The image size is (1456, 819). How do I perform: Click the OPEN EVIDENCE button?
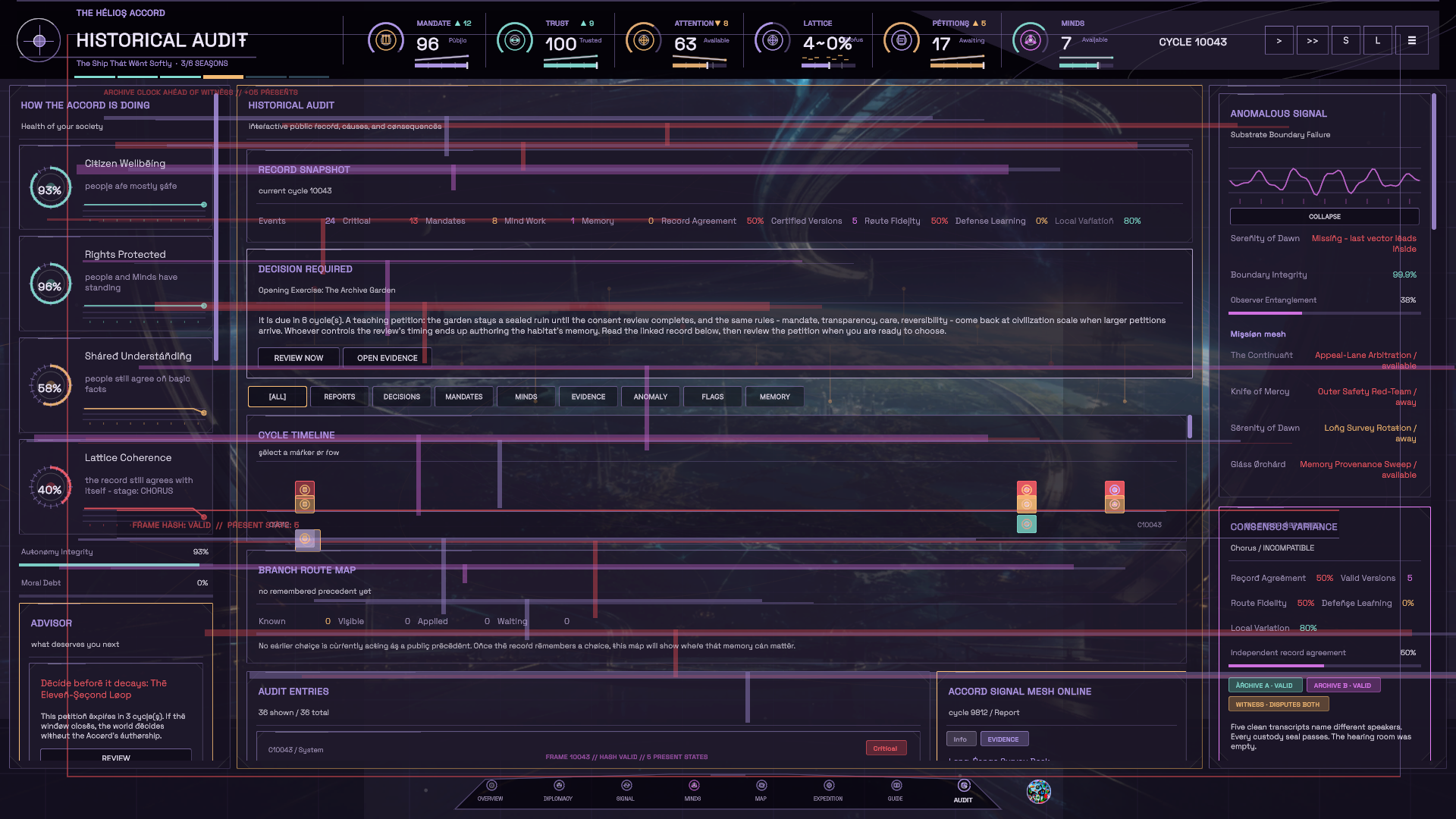click(388, 358)
